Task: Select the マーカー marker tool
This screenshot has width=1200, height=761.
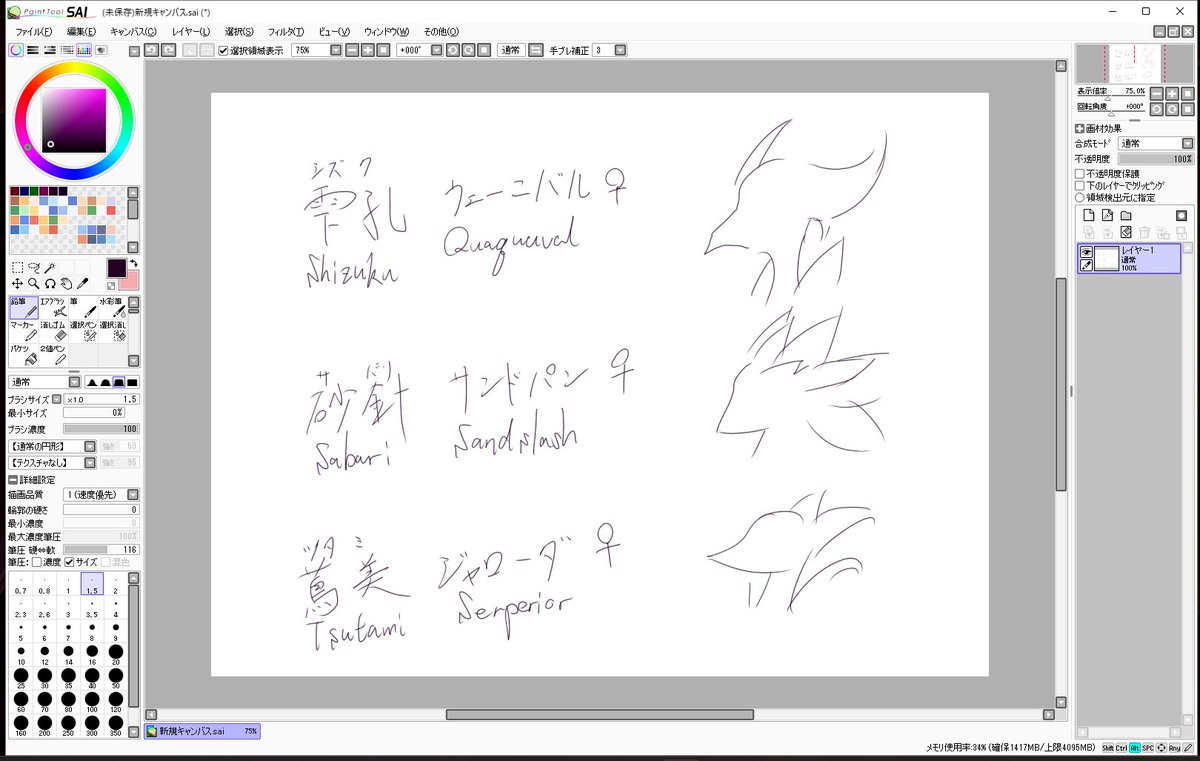Action: (x=24, y=331)
